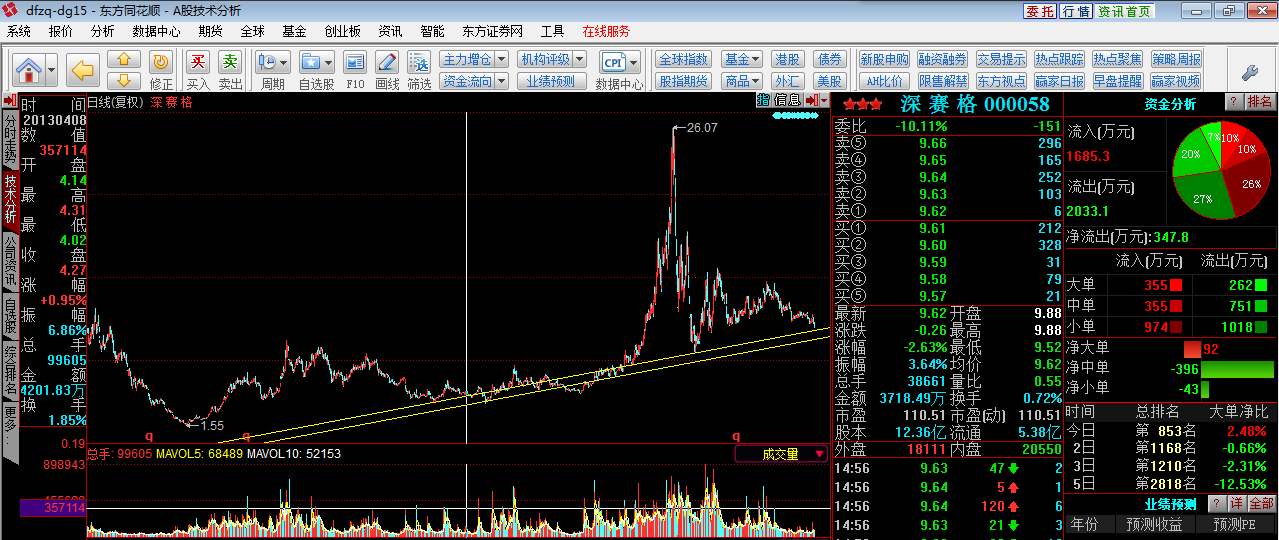This screenshot has width=1279, height=540.
Task: Go back with the yellow left arrow
Action: tap(83, 71)
